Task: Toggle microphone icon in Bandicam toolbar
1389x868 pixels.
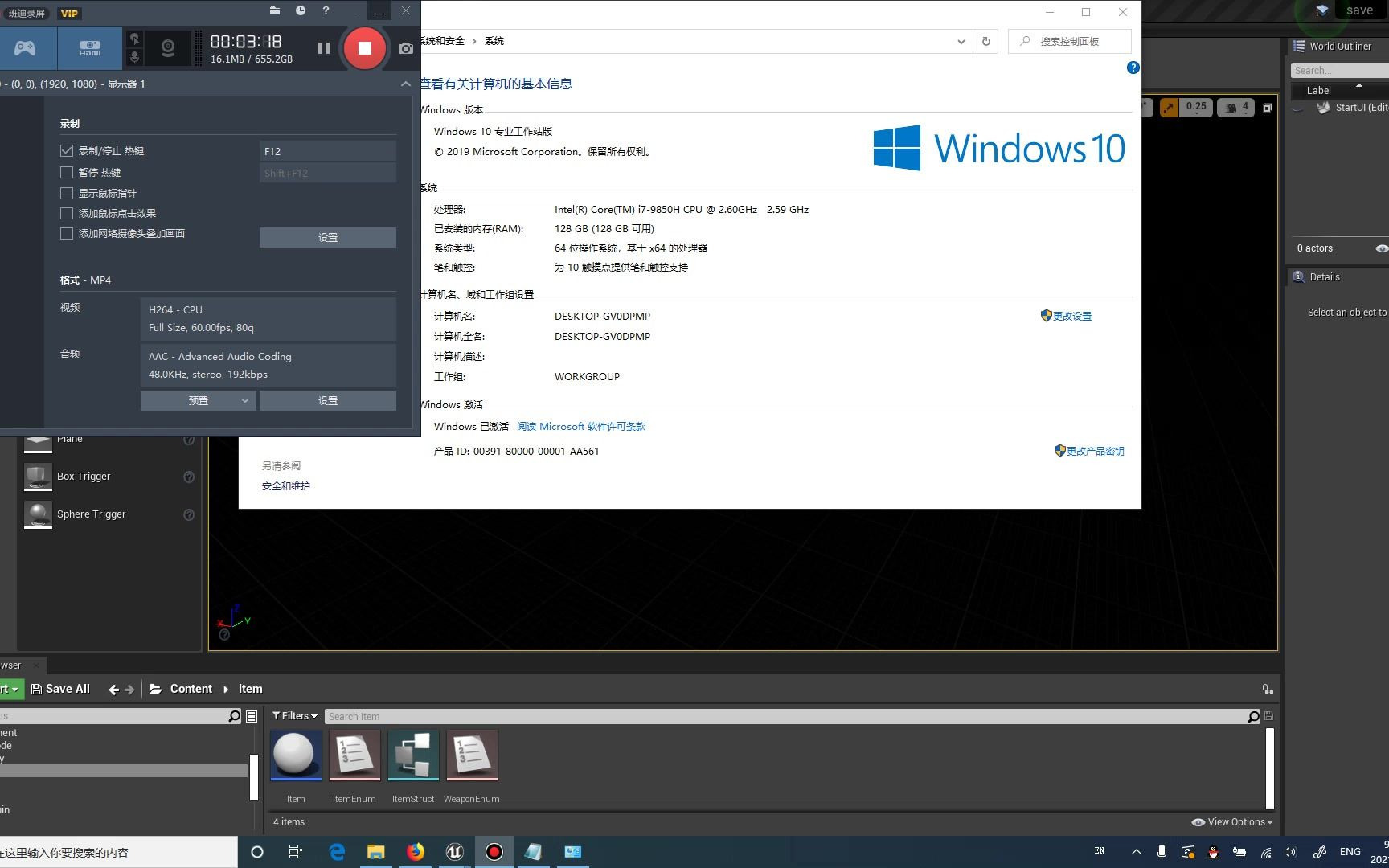Action: tap(134, 57)
